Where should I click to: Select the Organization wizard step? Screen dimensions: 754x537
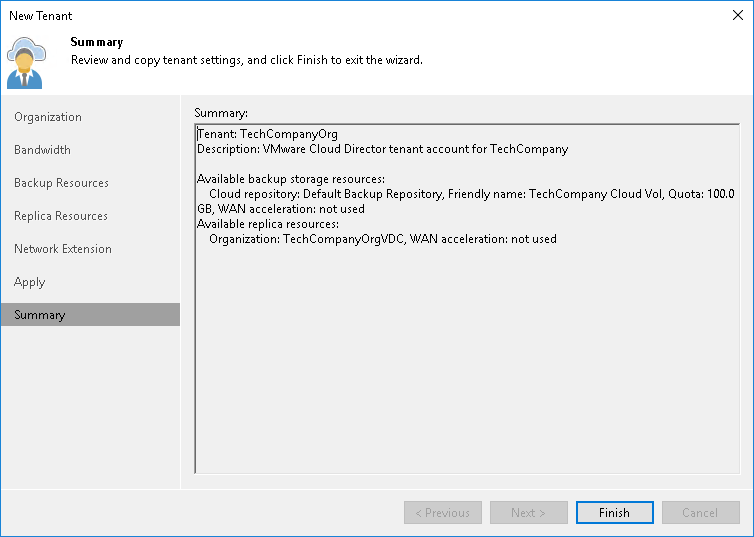tap(48, 117)
